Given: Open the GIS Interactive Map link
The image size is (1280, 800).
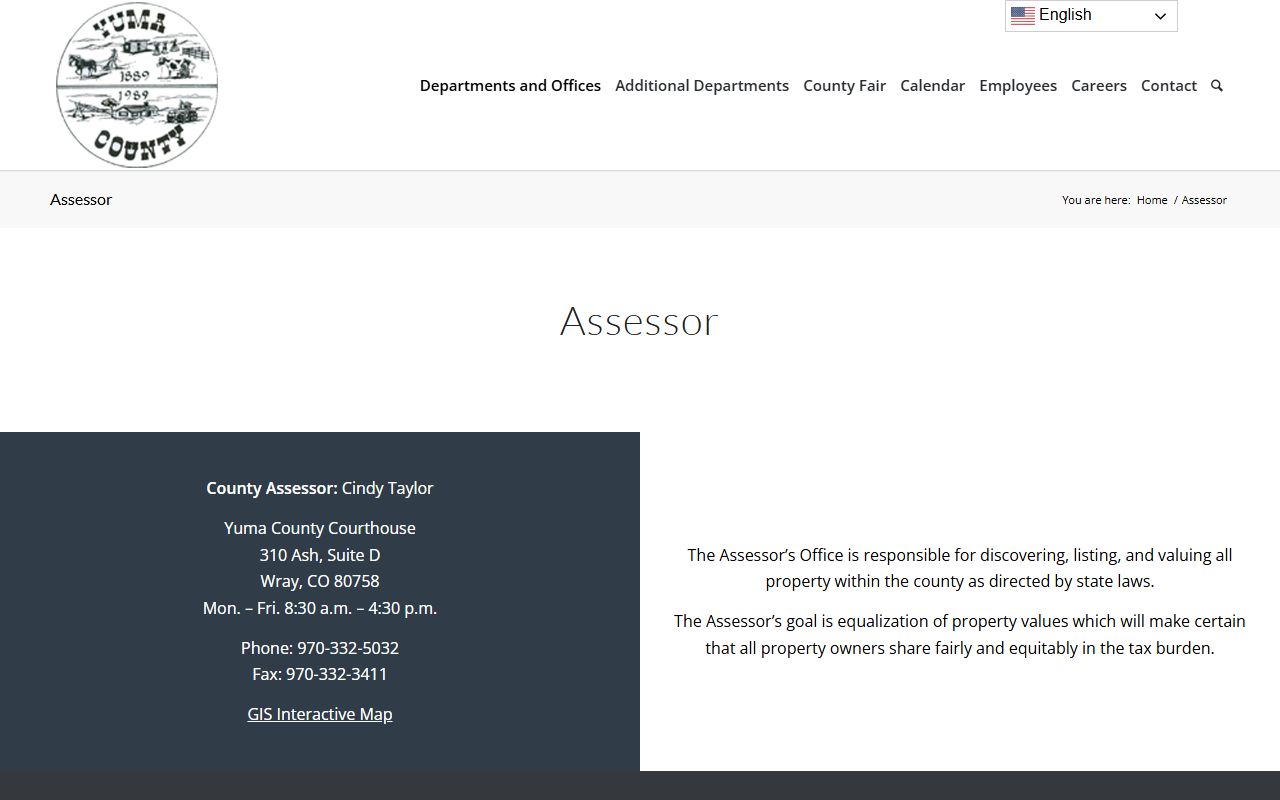Looking at the screenshot, I should click(x=320, y=714).
